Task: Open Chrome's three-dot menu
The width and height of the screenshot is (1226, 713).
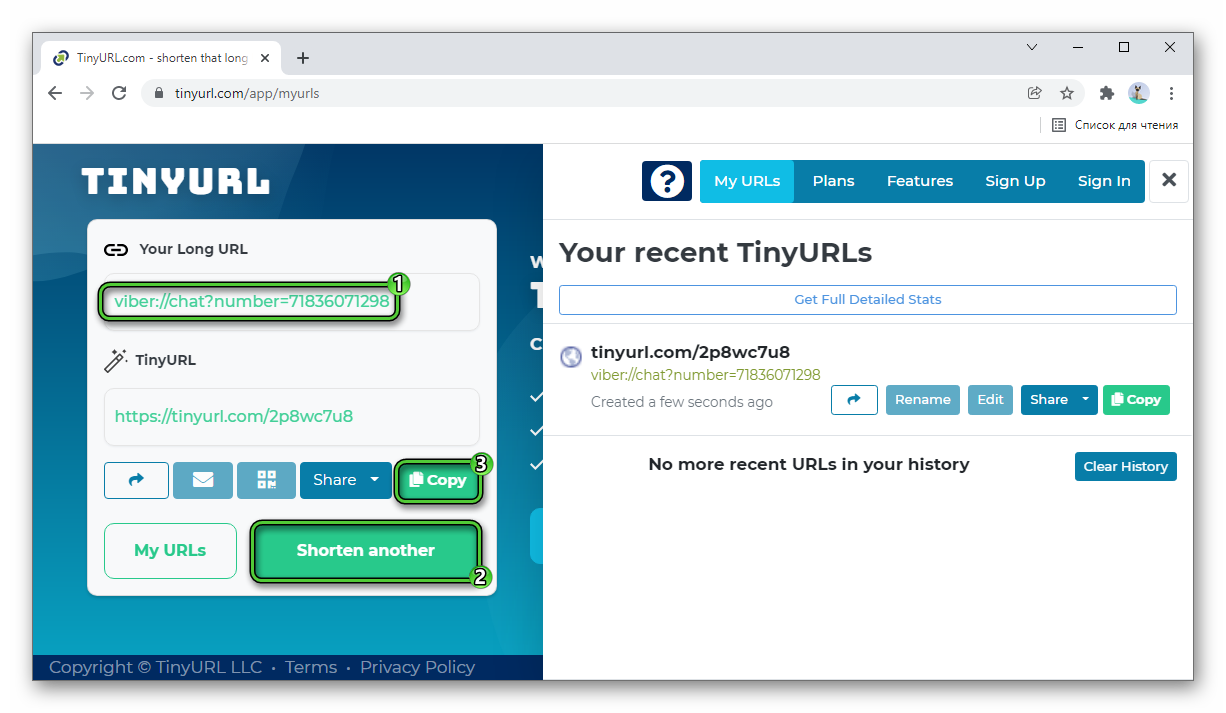Action: point(1171,93)
